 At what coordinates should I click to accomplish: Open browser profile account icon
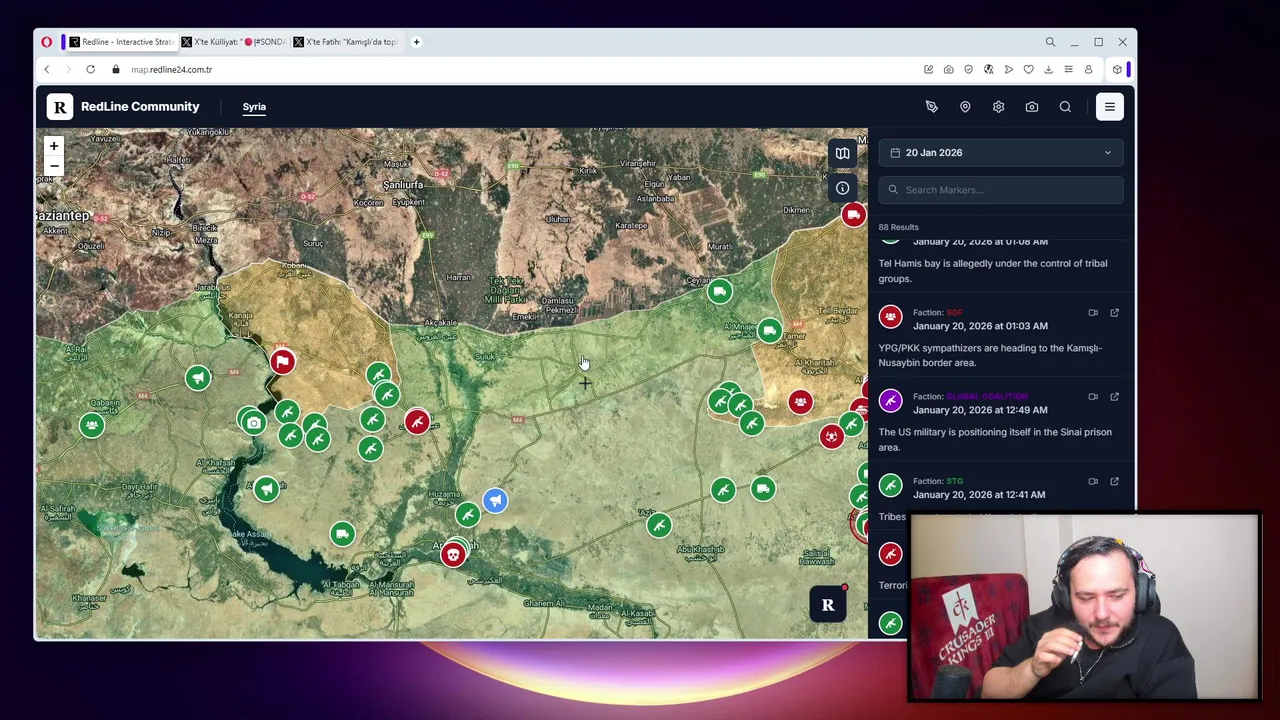(1088, 70)
